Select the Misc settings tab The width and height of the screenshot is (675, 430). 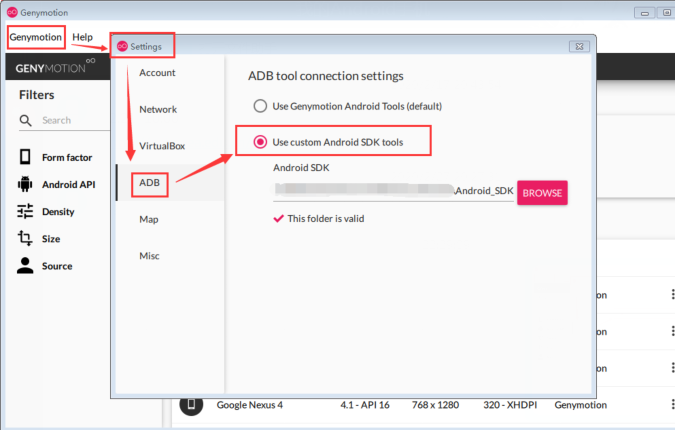click(149, 256)
